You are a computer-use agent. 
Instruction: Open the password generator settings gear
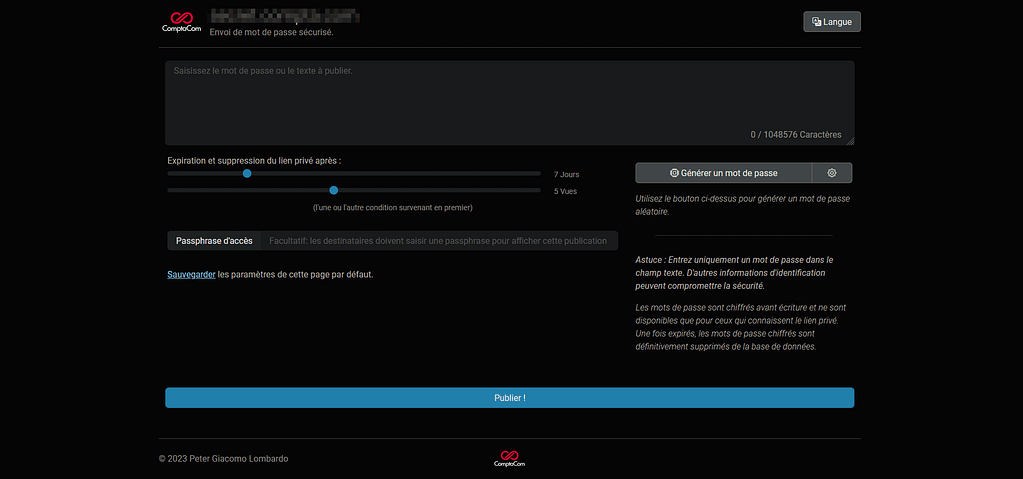[x=832, y=173]
